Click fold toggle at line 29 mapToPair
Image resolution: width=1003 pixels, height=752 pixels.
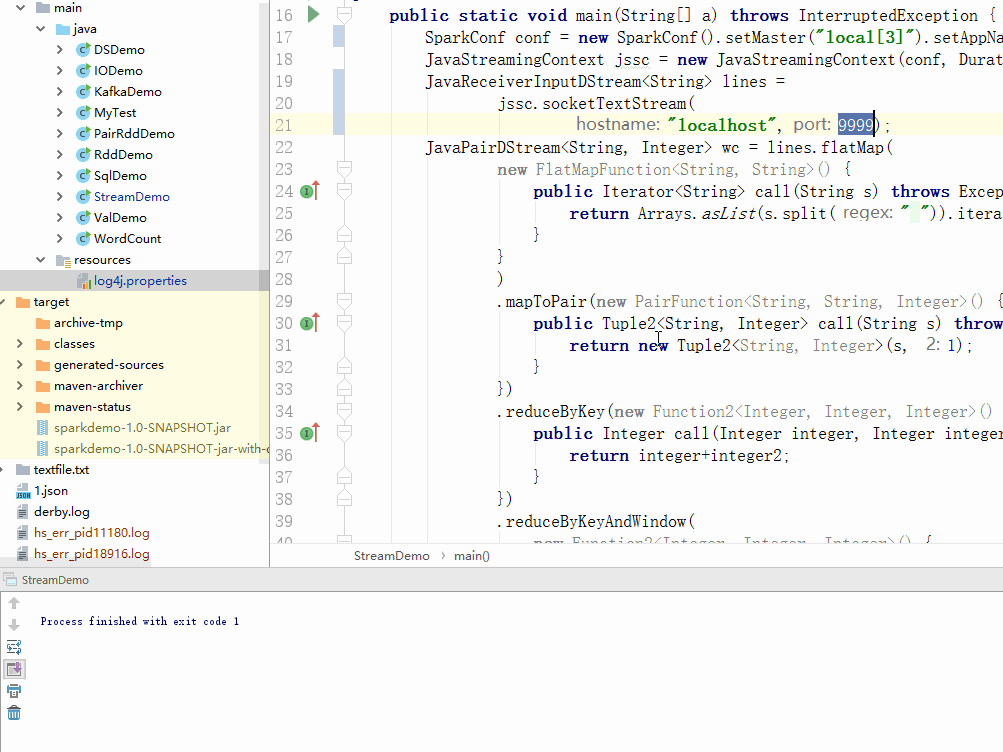pos(344,301)
